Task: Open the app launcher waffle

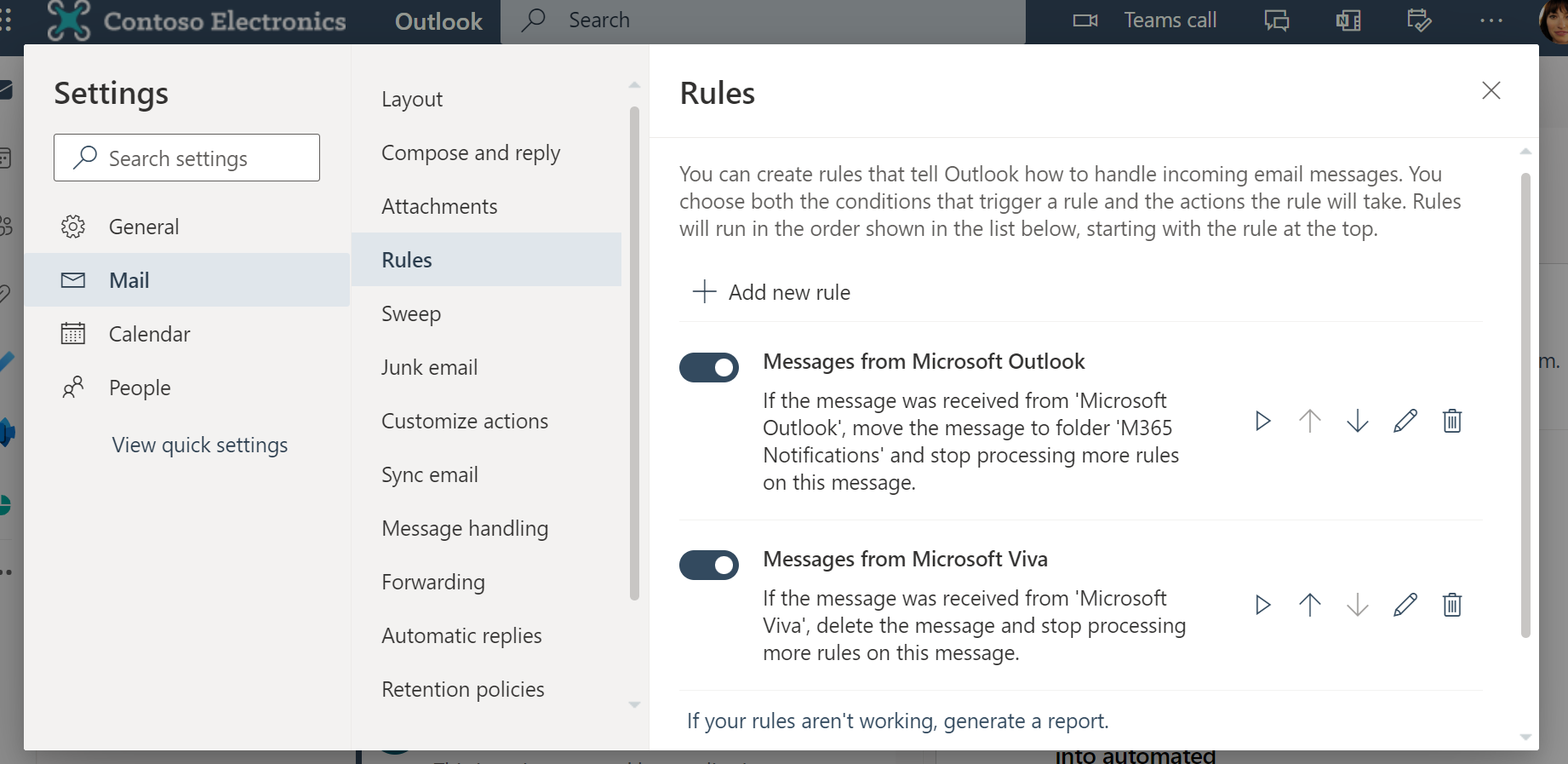Action: pos(7,20)
